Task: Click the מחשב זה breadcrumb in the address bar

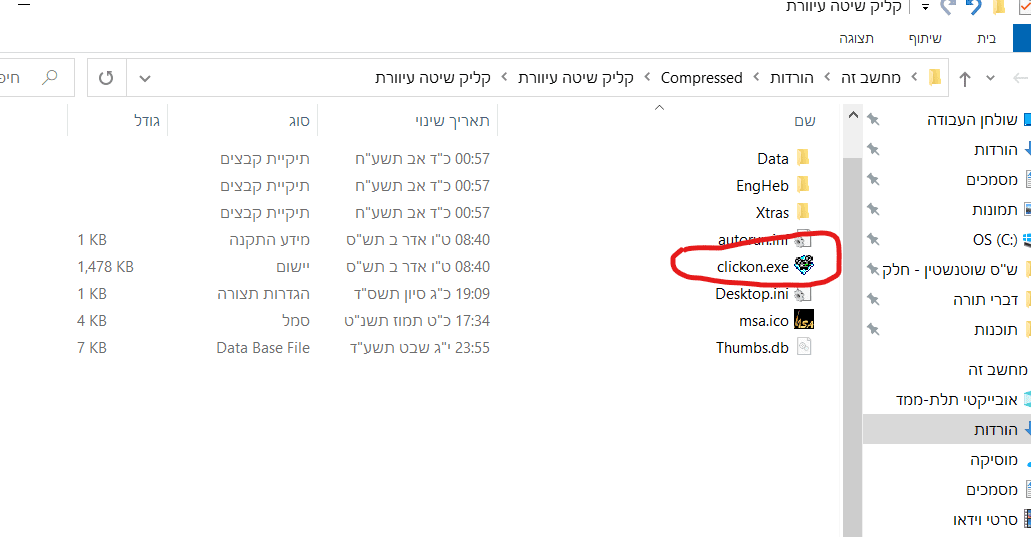Action: point(871,78)
